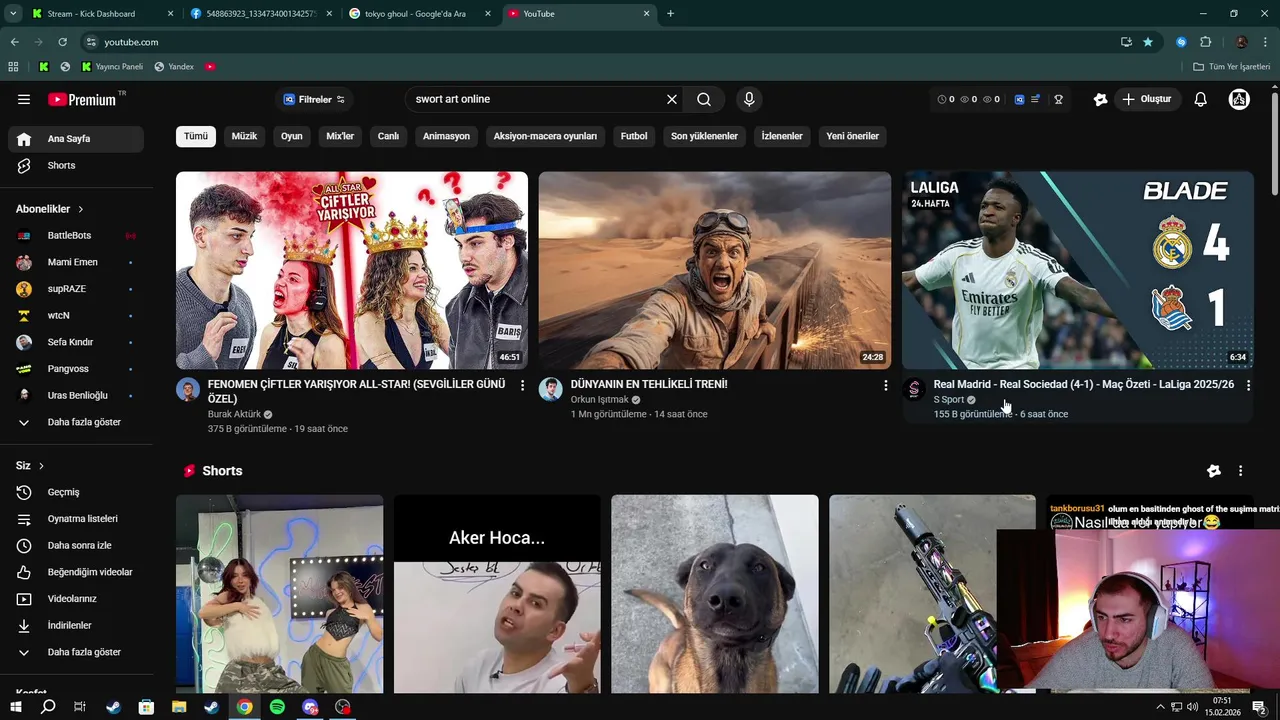Select the Futbol filter chip
The image size is (1280, 720).
[634, 136]
